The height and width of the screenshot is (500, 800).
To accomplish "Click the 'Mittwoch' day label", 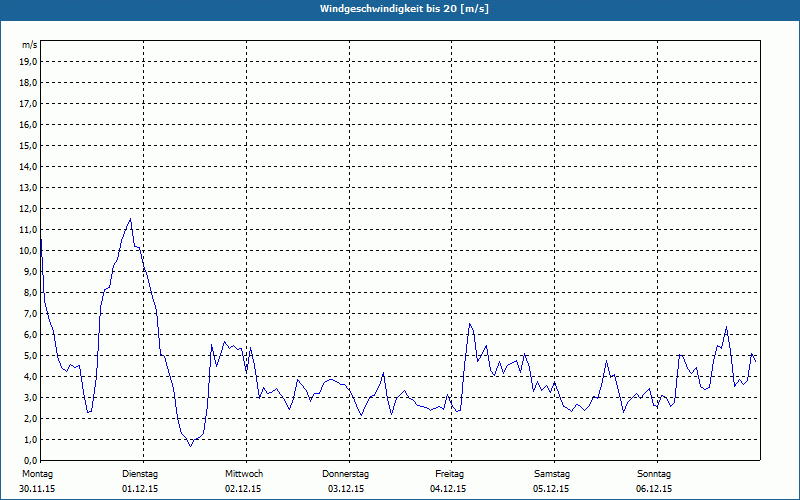I will click(244, 474).
